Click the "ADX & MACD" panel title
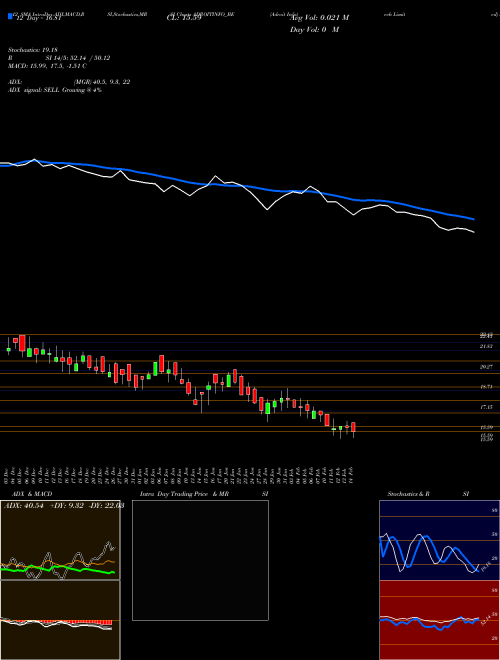The image size is (500, 660). 32,494
